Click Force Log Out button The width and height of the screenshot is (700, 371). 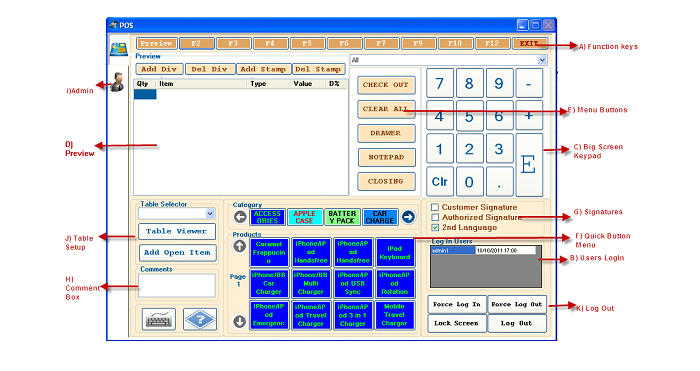tap(517, 304)
